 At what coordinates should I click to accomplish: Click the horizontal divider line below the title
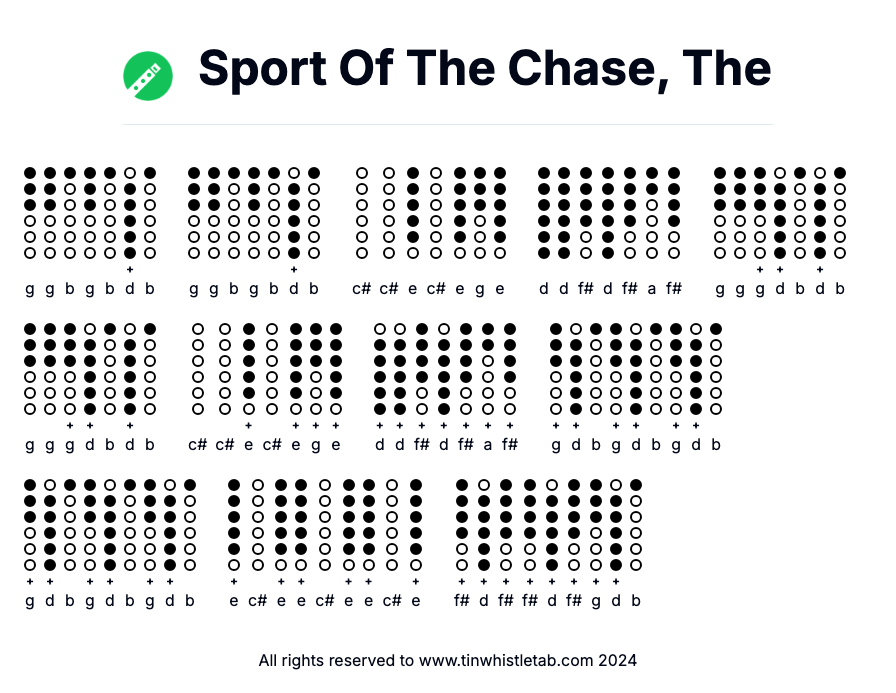(448, 125)
